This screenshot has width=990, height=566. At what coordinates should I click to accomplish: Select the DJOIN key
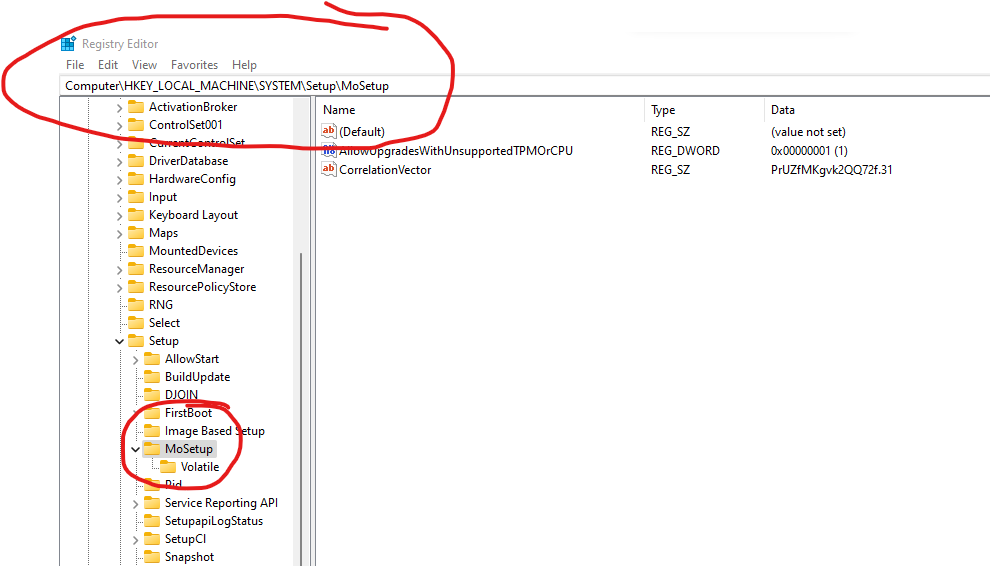click(181, 395)
